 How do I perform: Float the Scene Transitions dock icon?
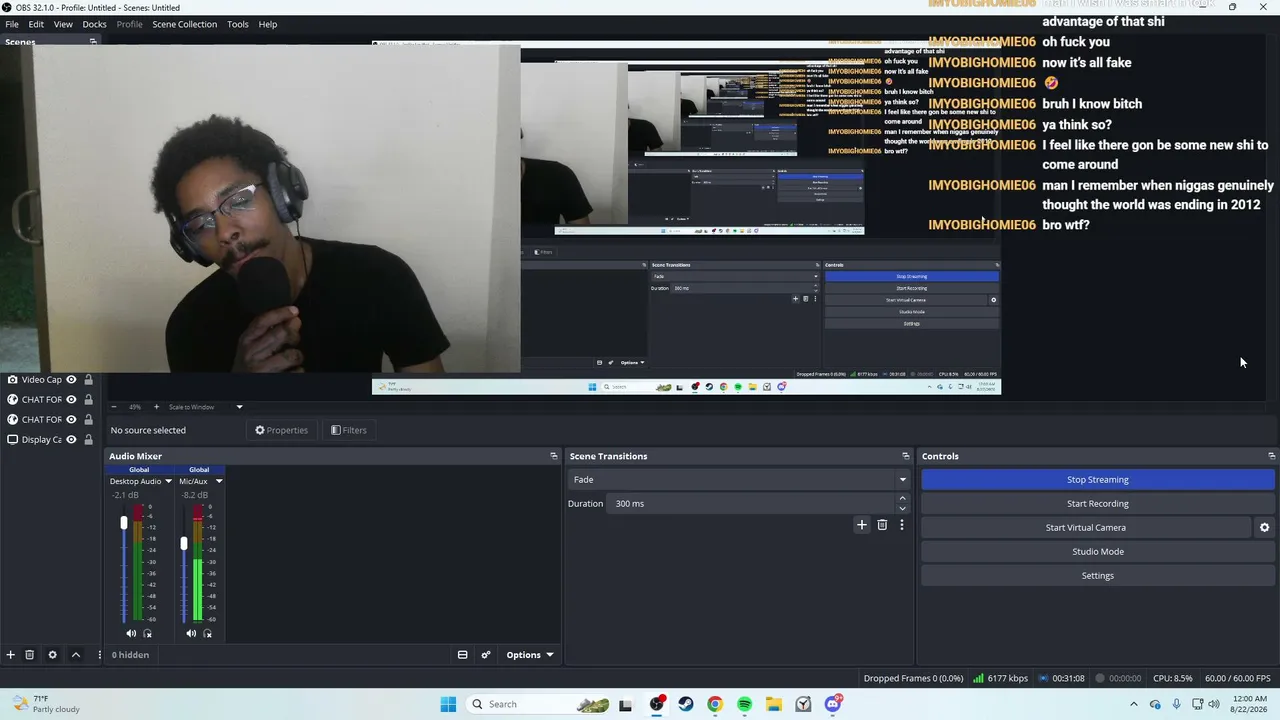pos(906,456)
